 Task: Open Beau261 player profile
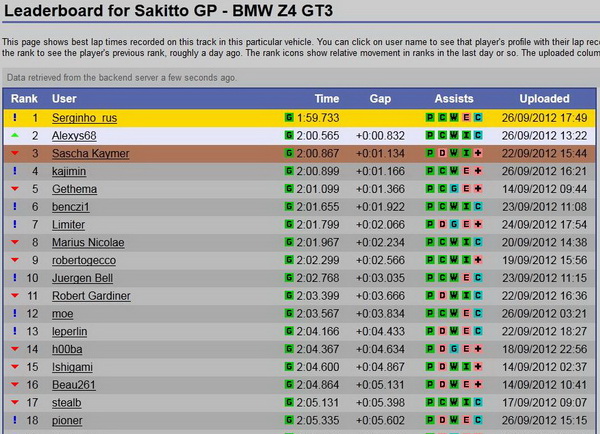[73, 385]
